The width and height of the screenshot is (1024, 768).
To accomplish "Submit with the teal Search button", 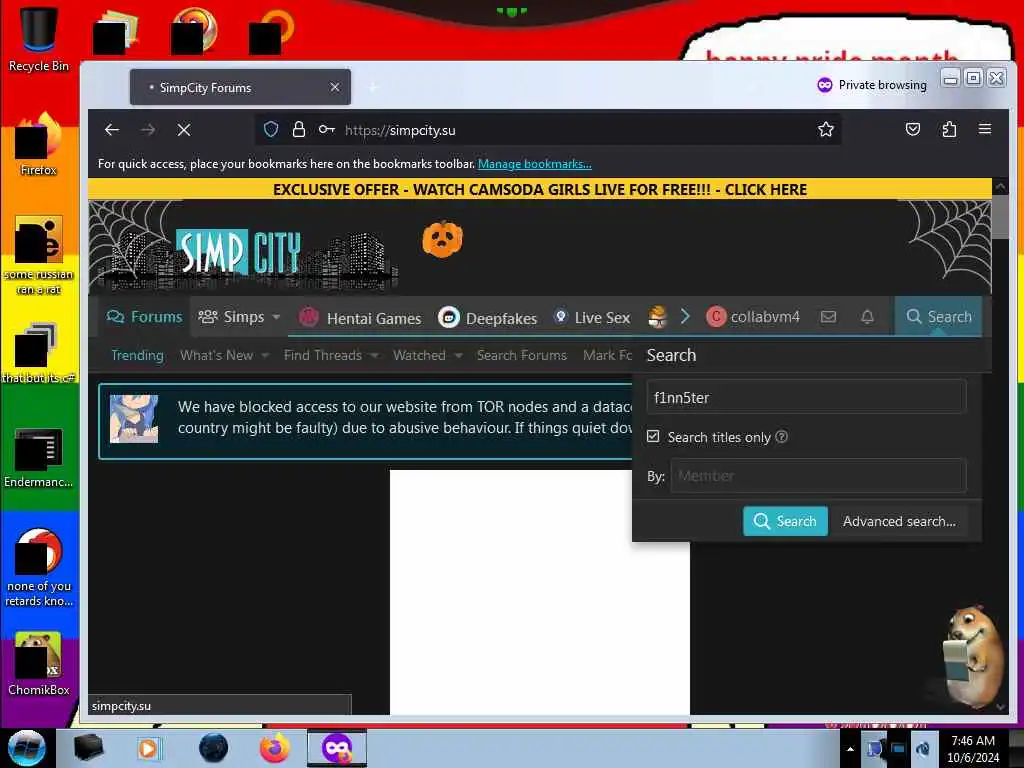I will pyautogui.click(x=785, y=521).
